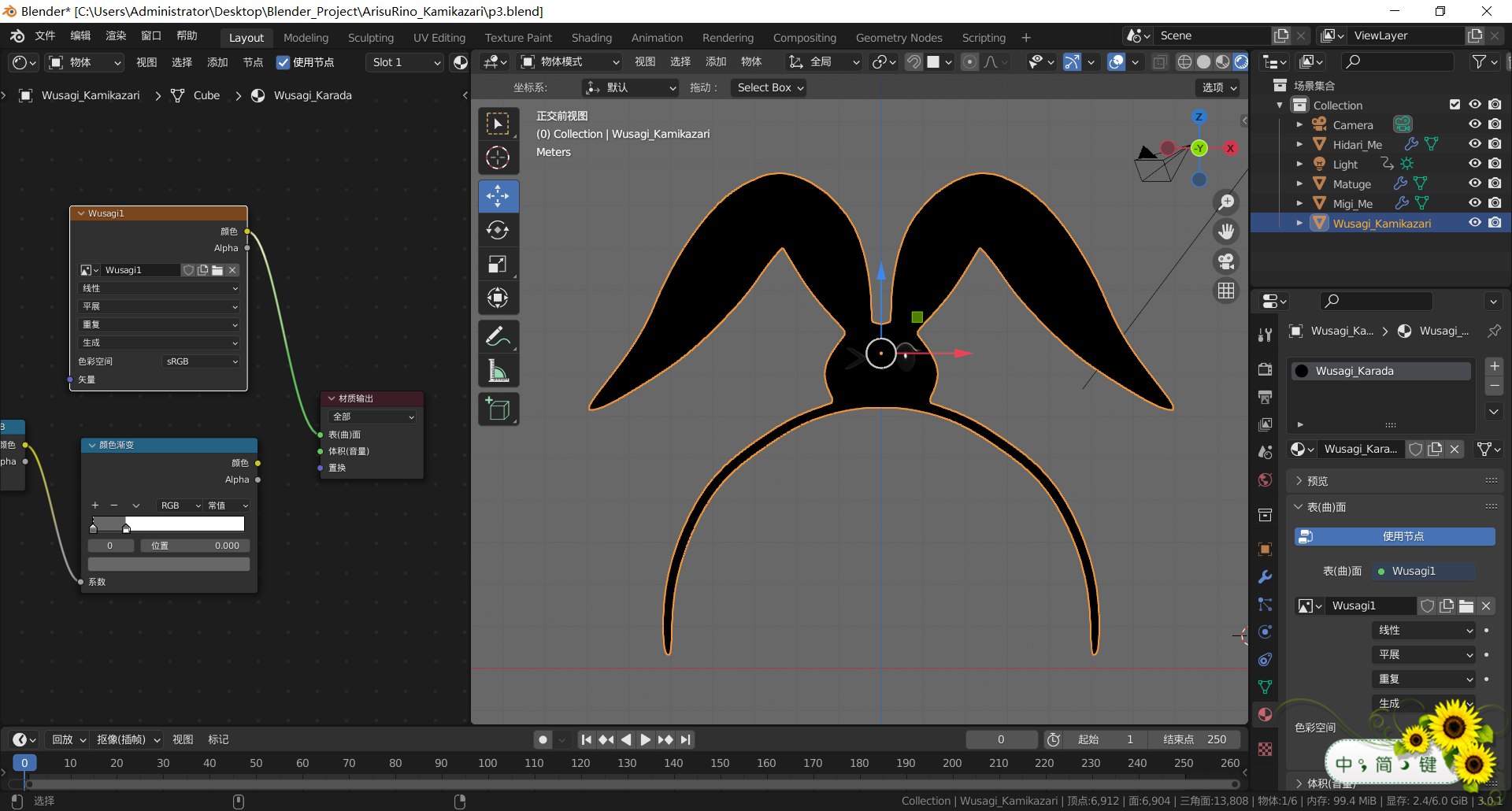This screenshot has height=811, width=1512.
Task: Click the viewport zoom magnifier icon
Action: pos(1226,202)
